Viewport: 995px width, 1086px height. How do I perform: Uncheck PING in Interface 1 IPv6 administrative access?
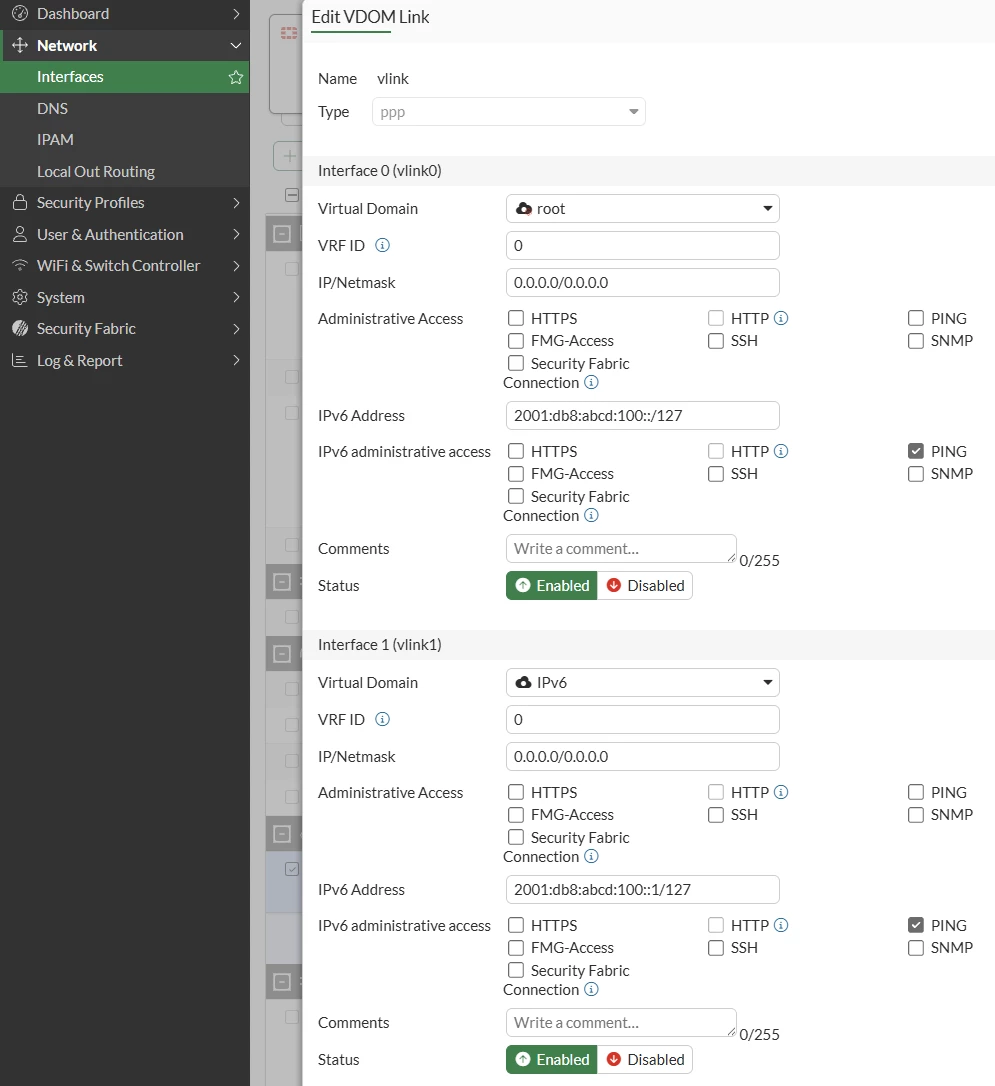pyautogui.click(x=916, y=925)
